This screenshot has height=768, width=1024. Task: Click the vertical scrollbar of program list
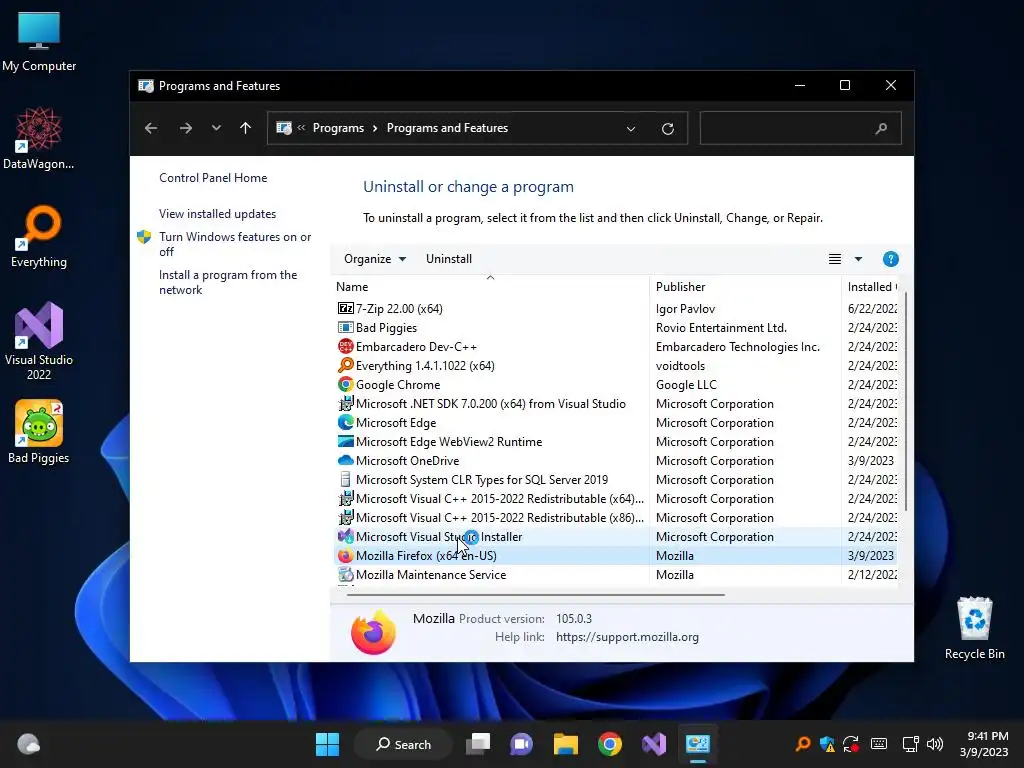point(905,403)
